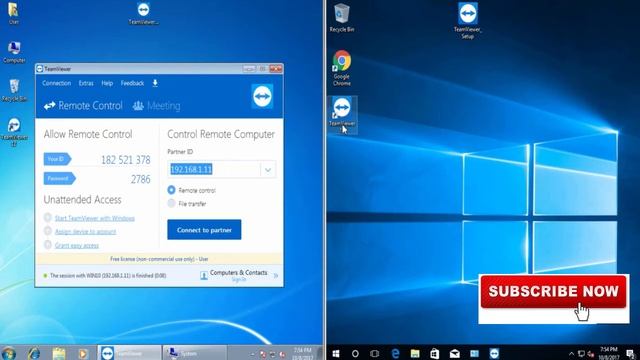Screen dimensions: 640x360
Task: Switch to TeamViewer task on Windows 7 taskbar
Action: [129, 353]
